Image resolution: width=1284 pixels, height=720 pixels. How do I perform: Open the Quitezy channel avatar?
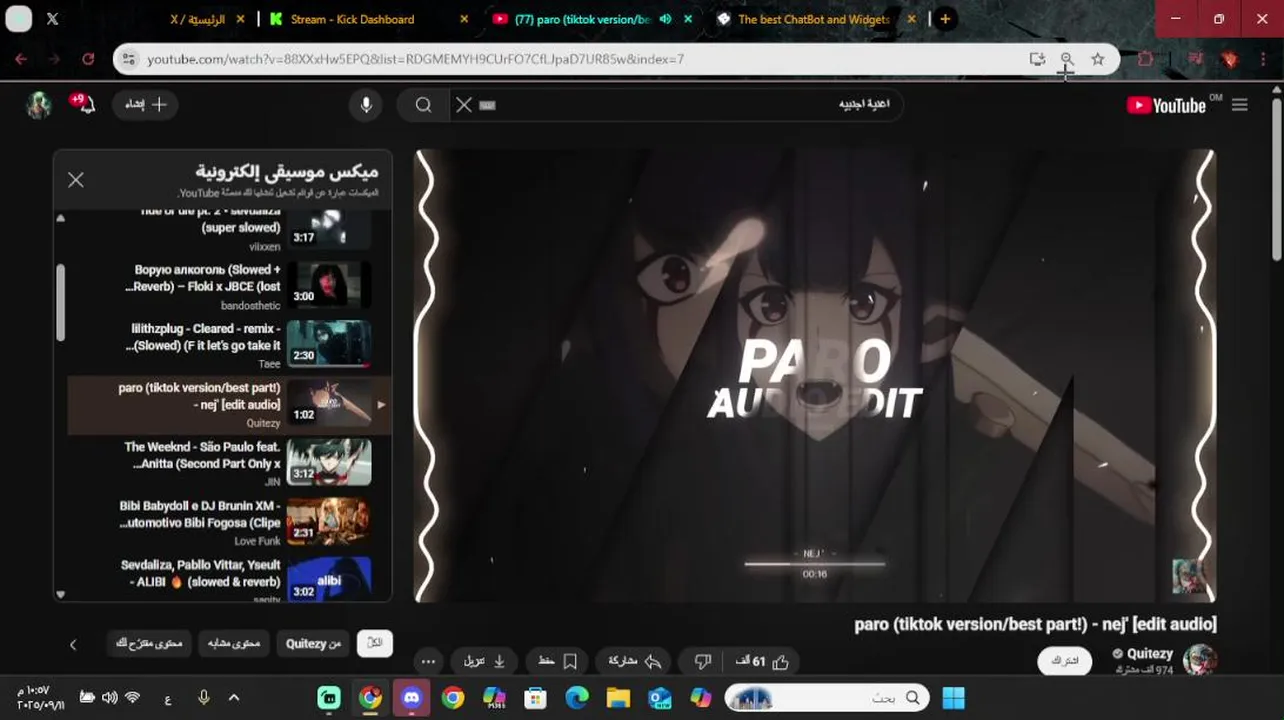point(1200,660)
